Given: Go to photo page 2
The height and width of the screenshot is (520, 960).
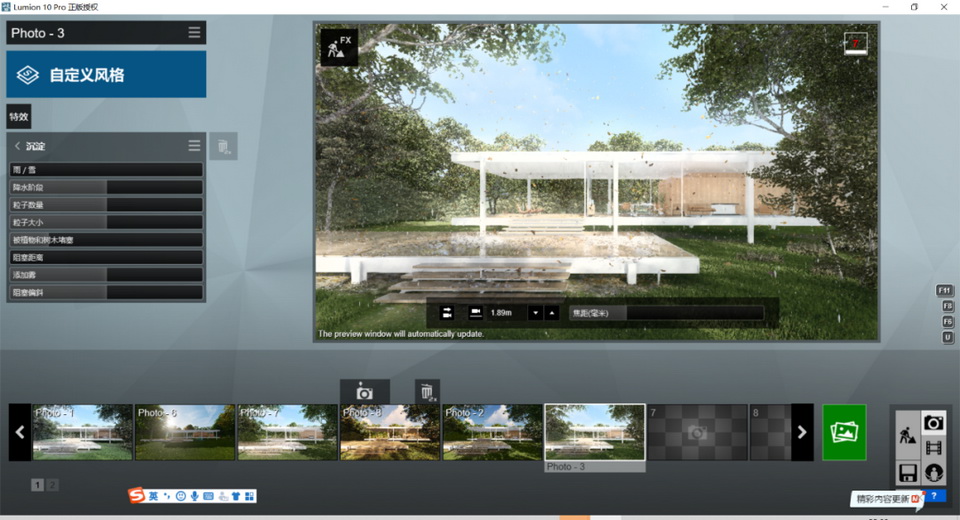Looking at the screenshot, I should (52, 485).
